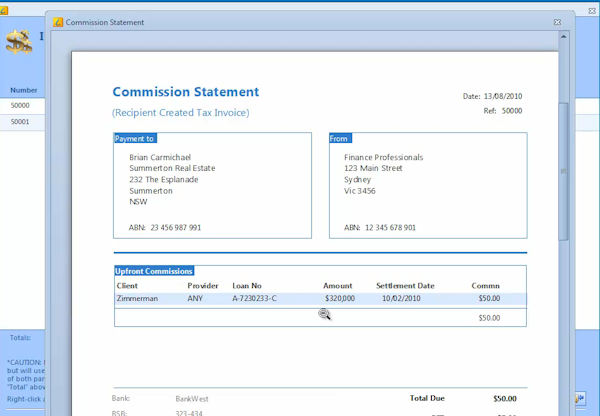Click the dollar sign money icon
This screenshot has height=416, width=600.
tap(18, 42)
